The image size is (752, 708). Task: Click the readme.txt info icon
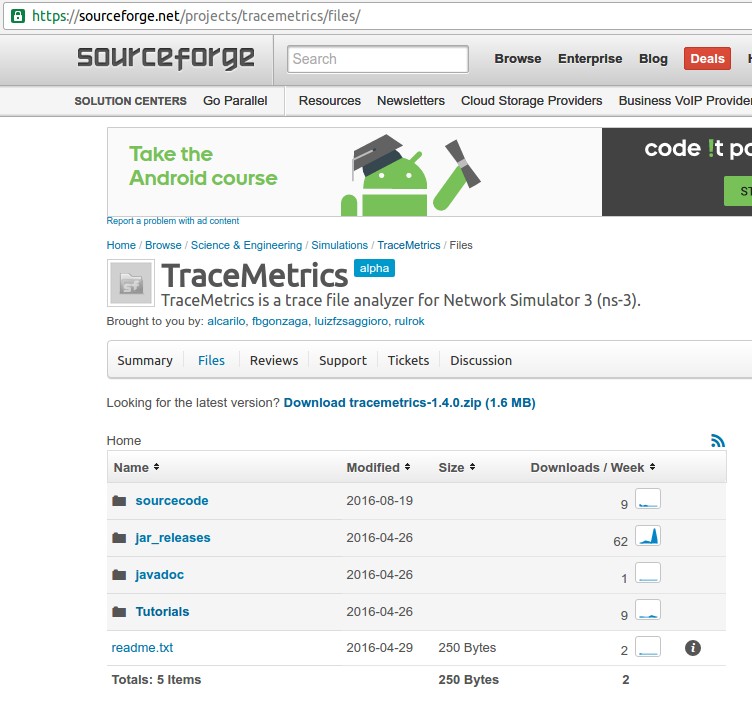click(x=692, y=648)
